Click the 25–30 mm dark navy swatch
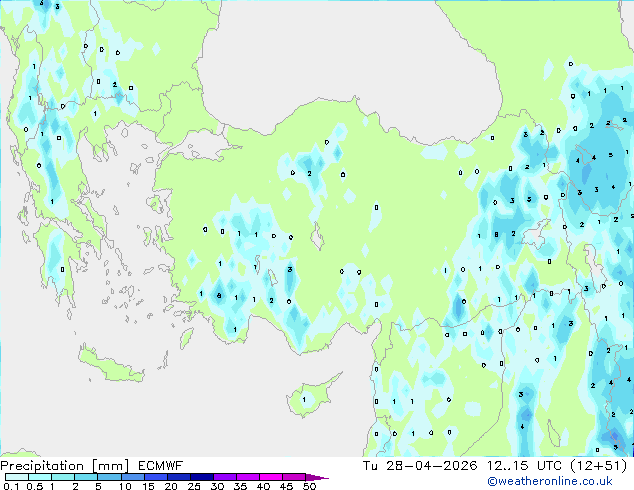Viewport: 634px width, 490px height. click(x=201, y=477)
